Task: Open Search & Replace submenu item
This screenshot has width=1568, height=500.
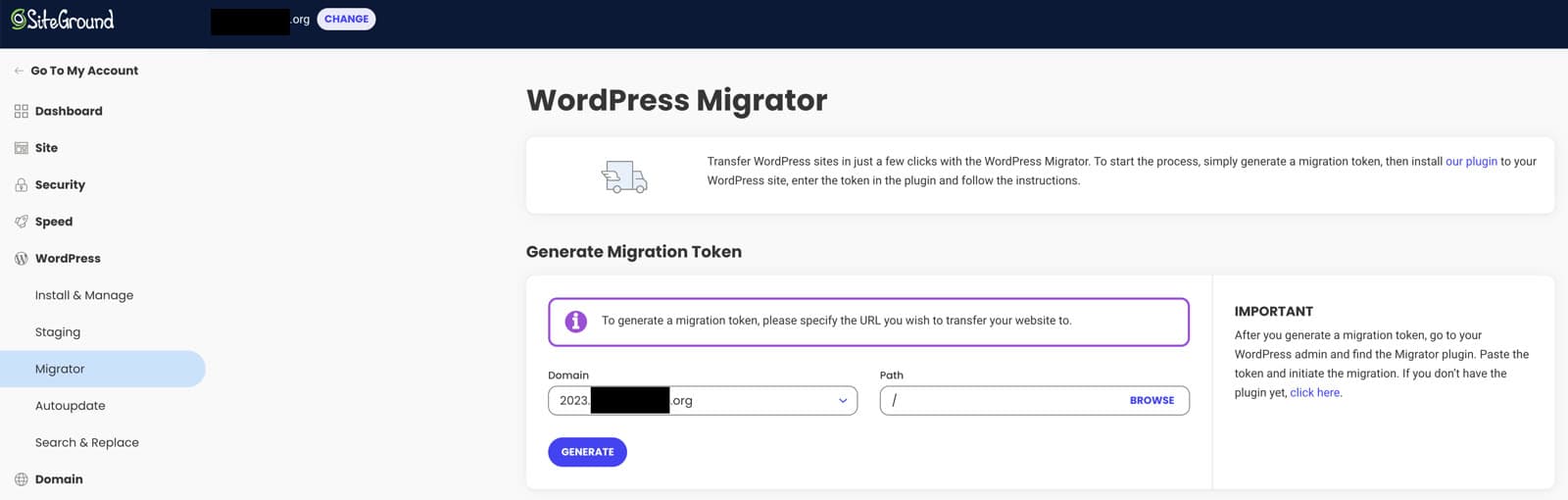Action: coord(87,442)
